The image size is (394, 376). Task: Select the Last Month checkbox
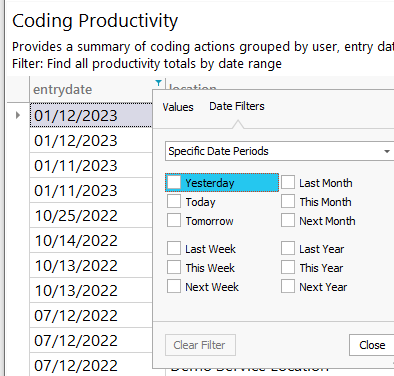288,182
